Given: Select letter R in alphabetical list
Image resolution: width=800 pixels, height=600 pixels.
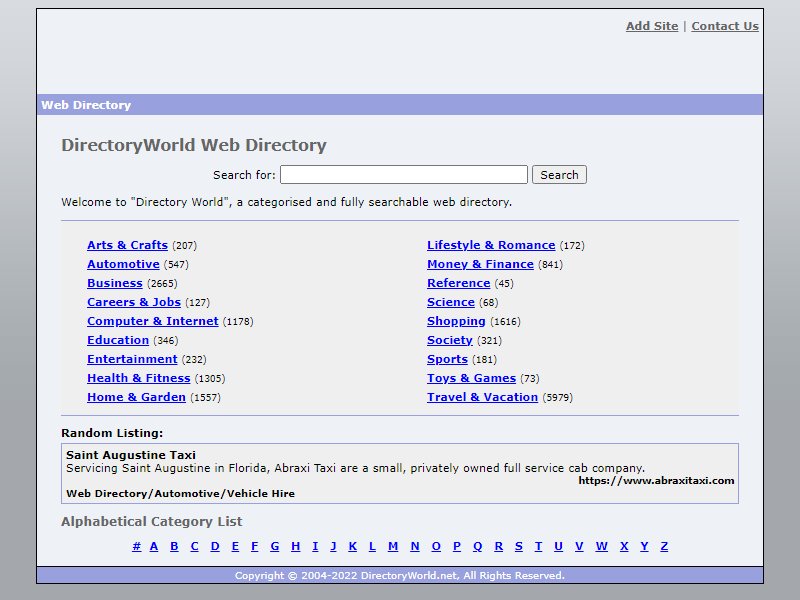Looking at the screenshot, I should click(499, 546).
